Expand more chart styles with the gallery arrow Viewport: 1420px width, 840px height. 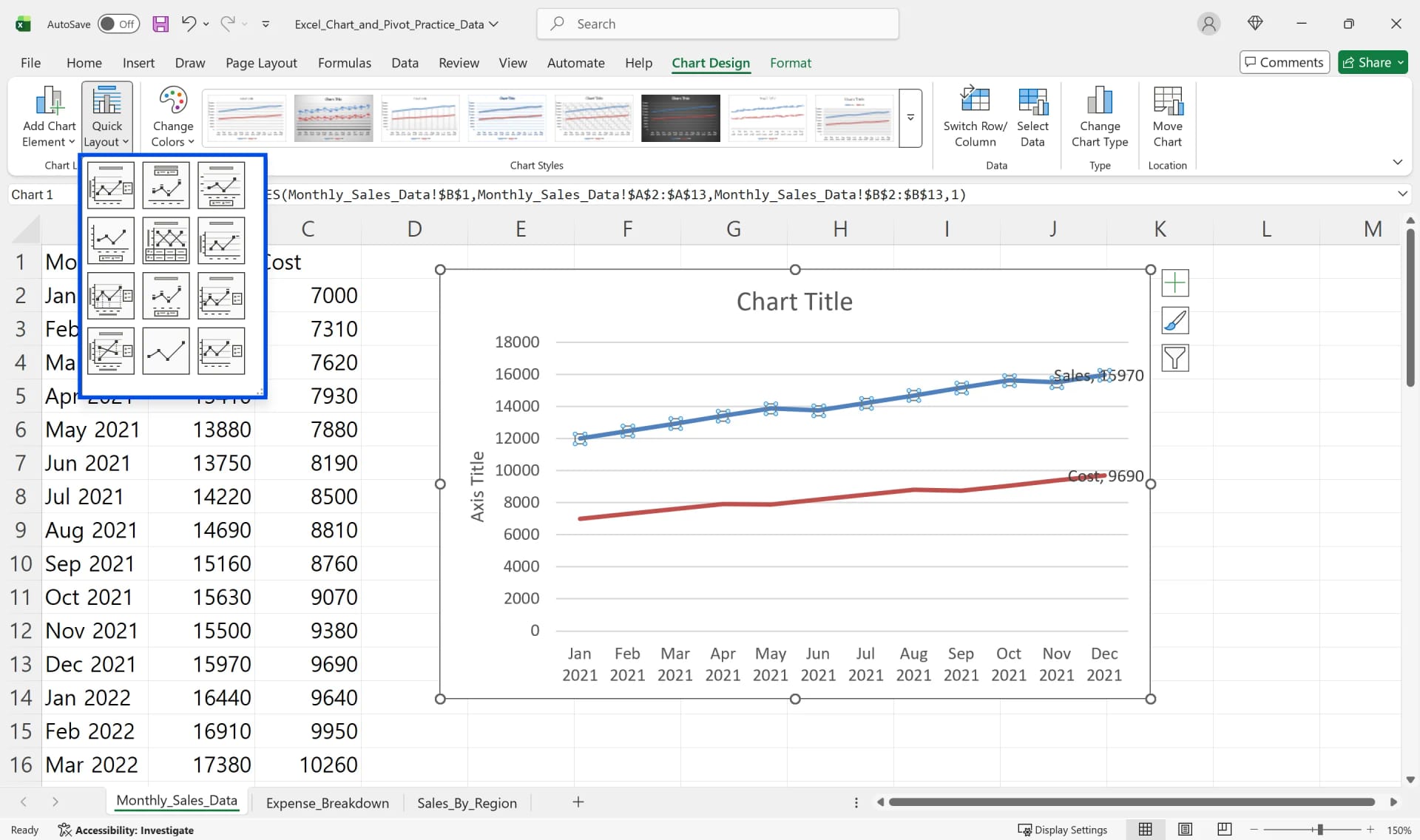(910, 118)
